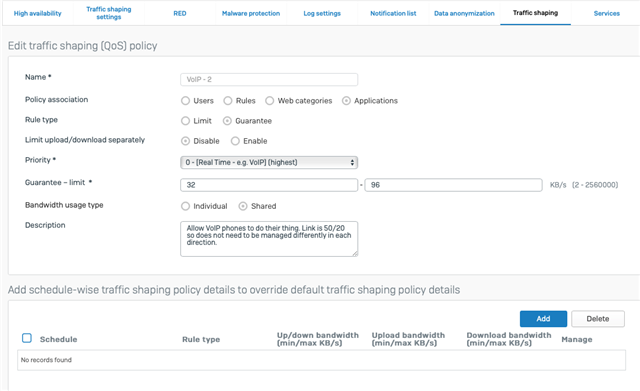Select Individual bandwidth usage type
640x391 pixels.
(x=185, y=206)
